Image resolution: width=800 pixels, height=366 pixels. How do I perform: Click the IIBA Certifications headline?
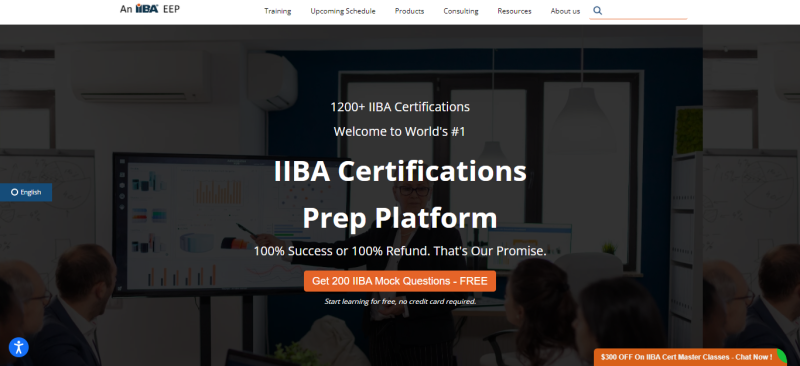(400, 171)
